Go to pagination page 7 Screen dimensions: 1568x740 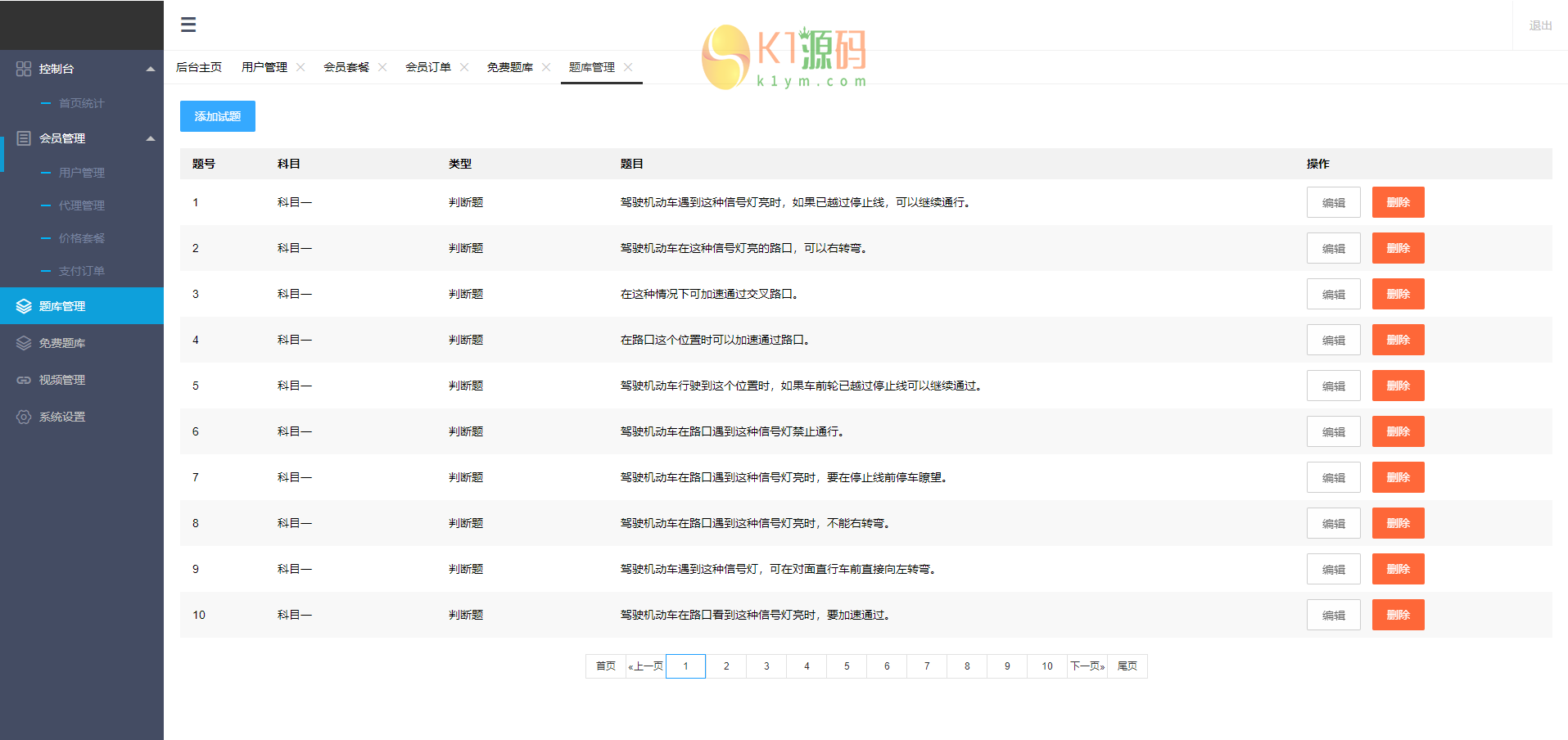point(927,666)
